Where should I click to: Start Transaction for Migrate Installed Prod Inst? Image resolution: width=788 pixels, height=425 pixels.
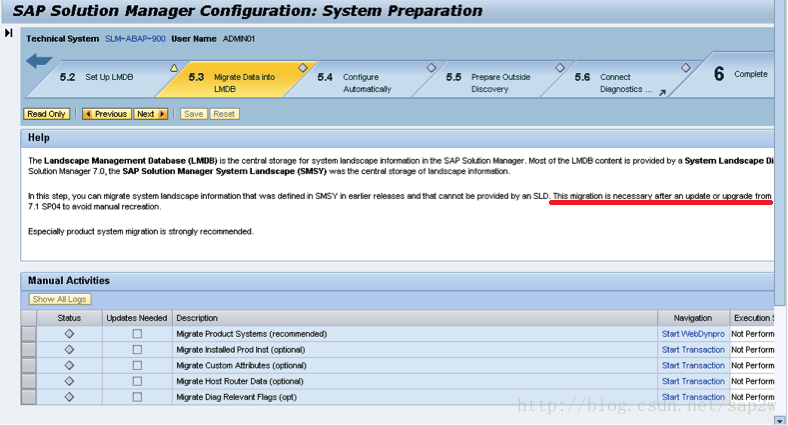(693, 350)
